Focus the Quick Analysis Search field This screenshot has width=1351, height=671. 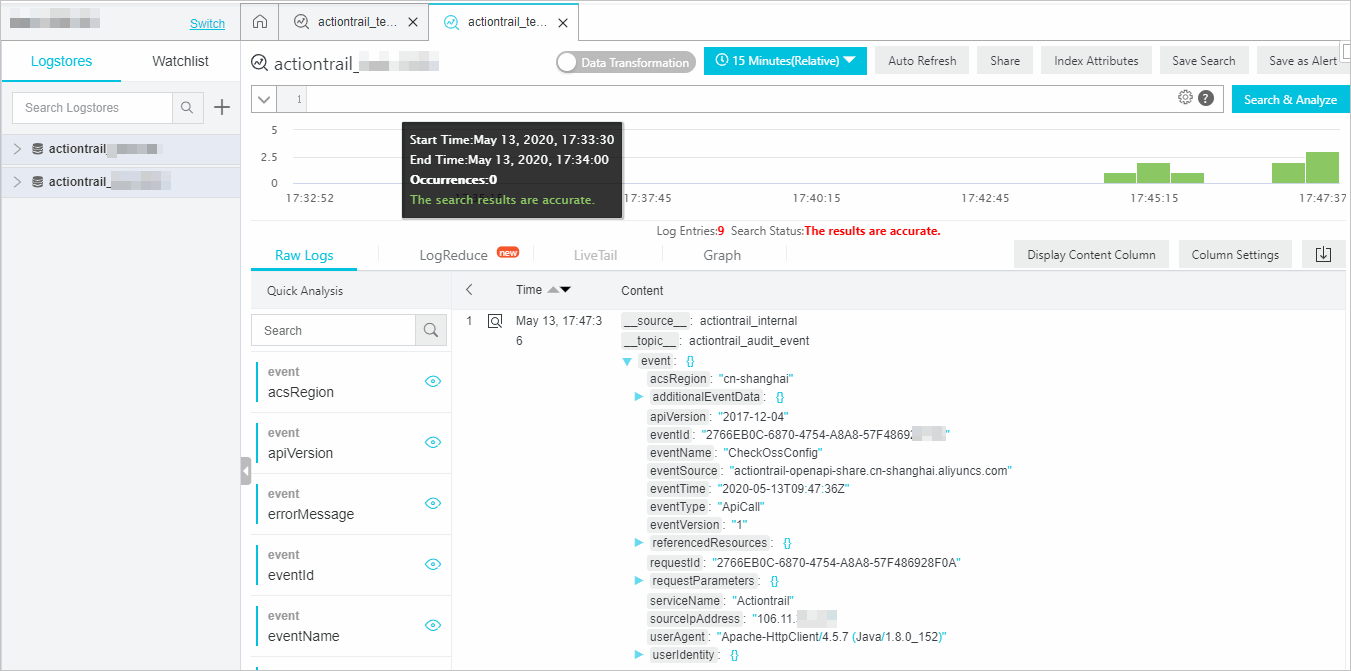pos(333,330)
